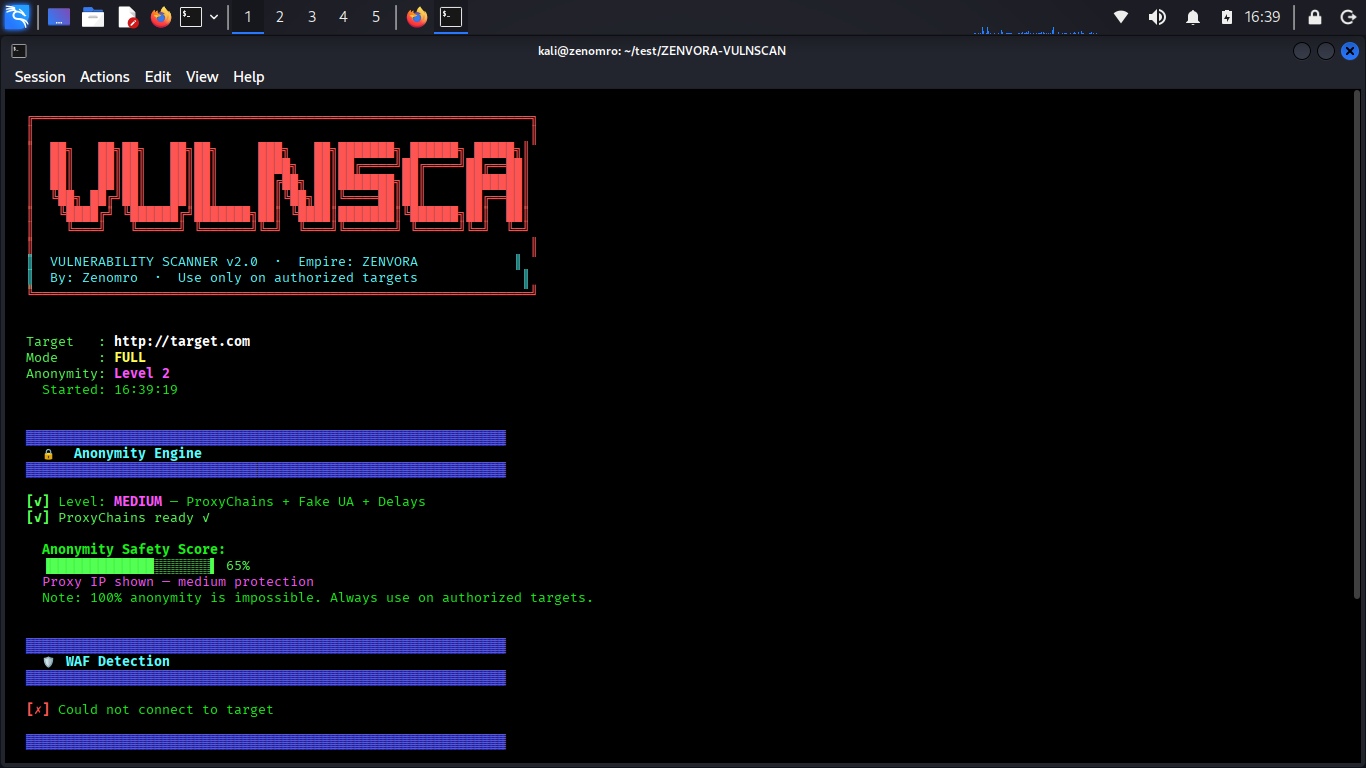1366x768 pixels.
Task: Select the line 'By: Zenomro'
Action: pyautogui.click(x=94, y=278)
